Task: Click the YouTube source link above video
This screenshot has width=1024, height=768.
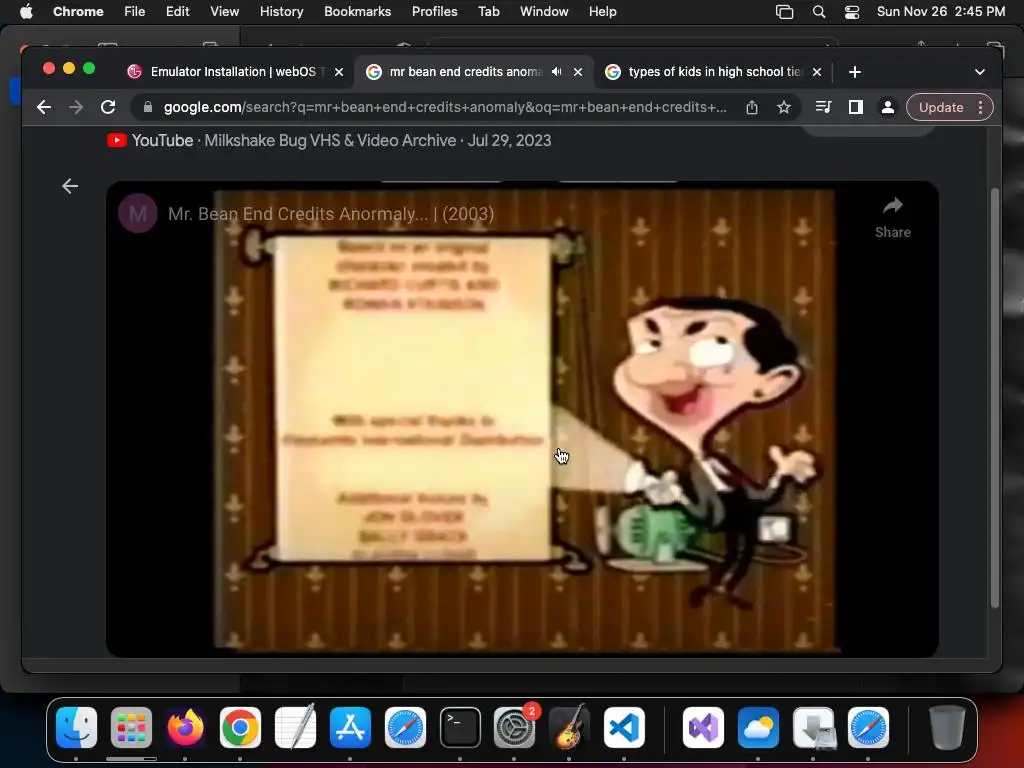Action: point(329,140)
